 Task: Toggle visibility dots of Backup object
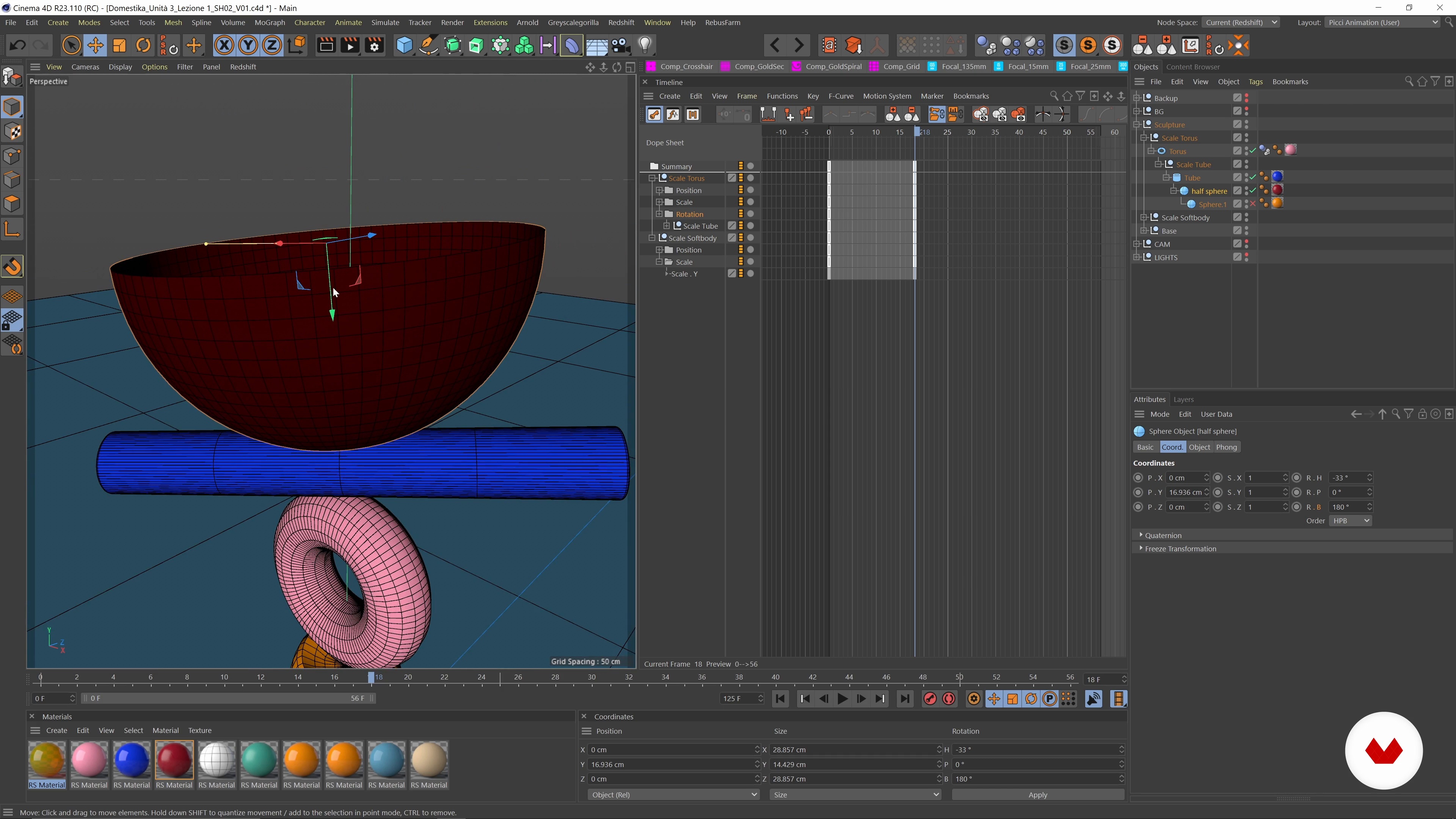point(1247,98)
